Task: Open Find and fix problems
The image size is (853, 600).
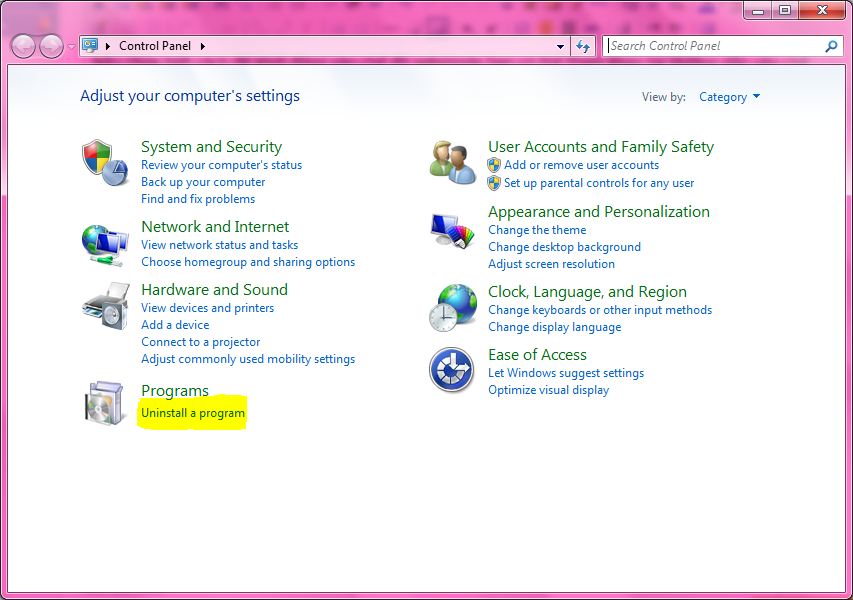Action: (x=198, y=199)
